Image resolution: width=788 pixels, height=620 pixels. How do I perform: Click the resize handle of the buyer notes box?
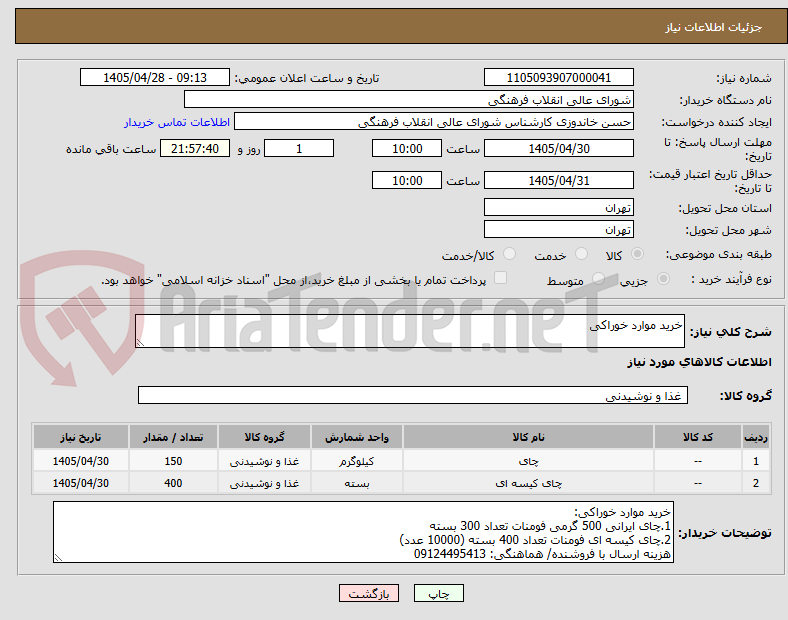tap(58, 558)
